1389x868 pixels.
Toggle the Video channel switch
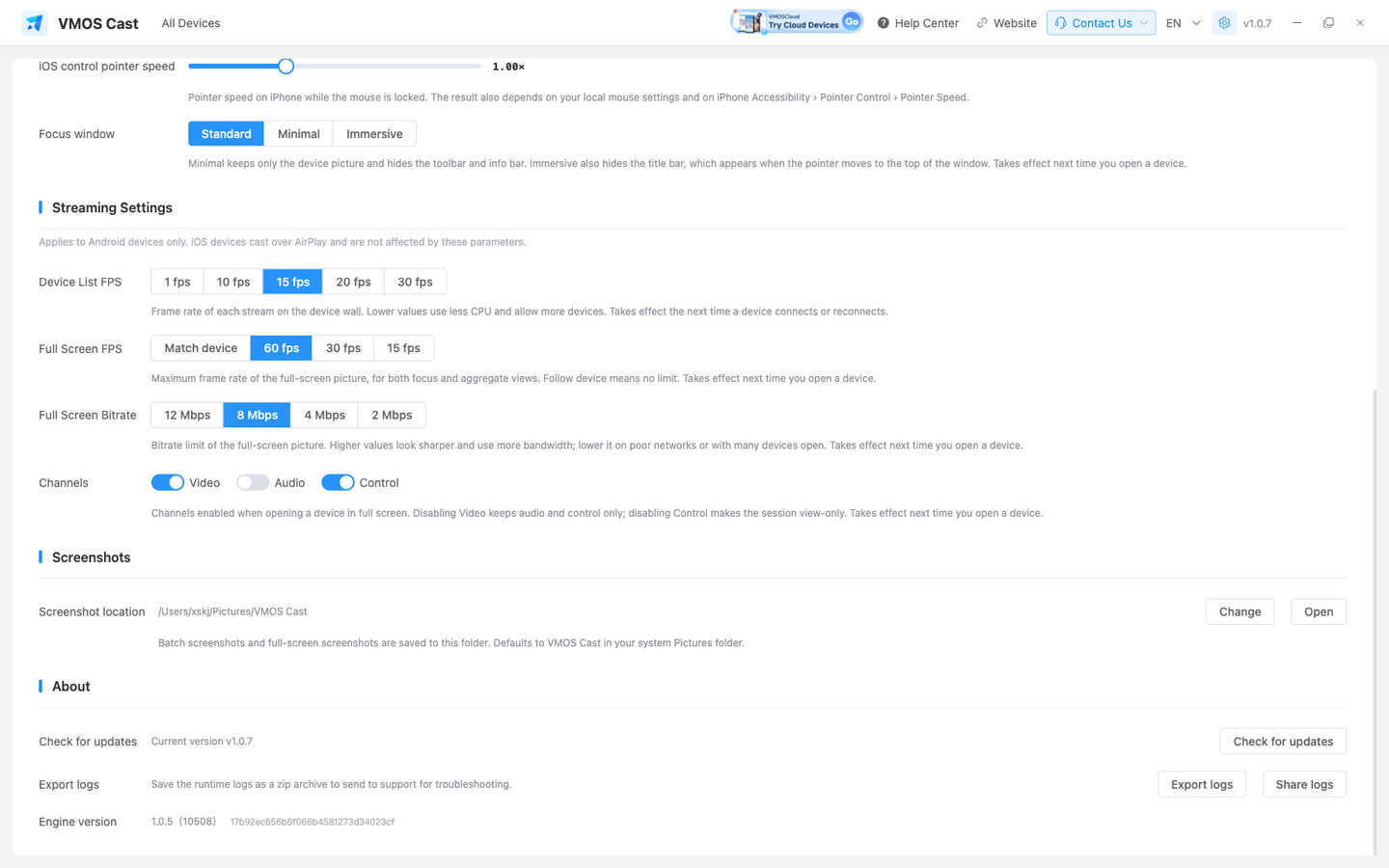click(168, 482)
